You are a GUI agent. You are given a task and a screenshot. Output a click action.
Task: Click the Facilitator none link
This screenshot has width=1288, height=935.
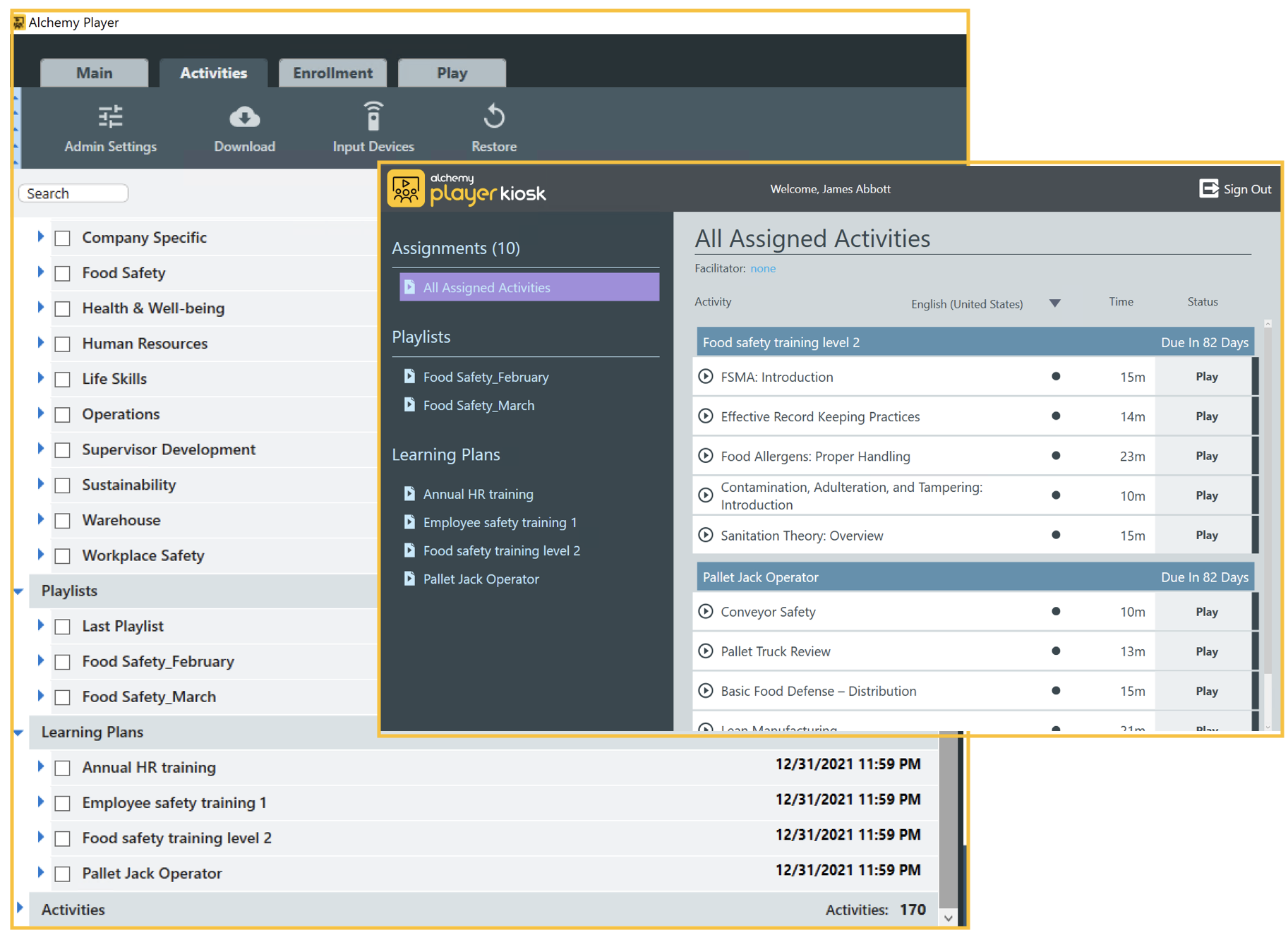762,268
